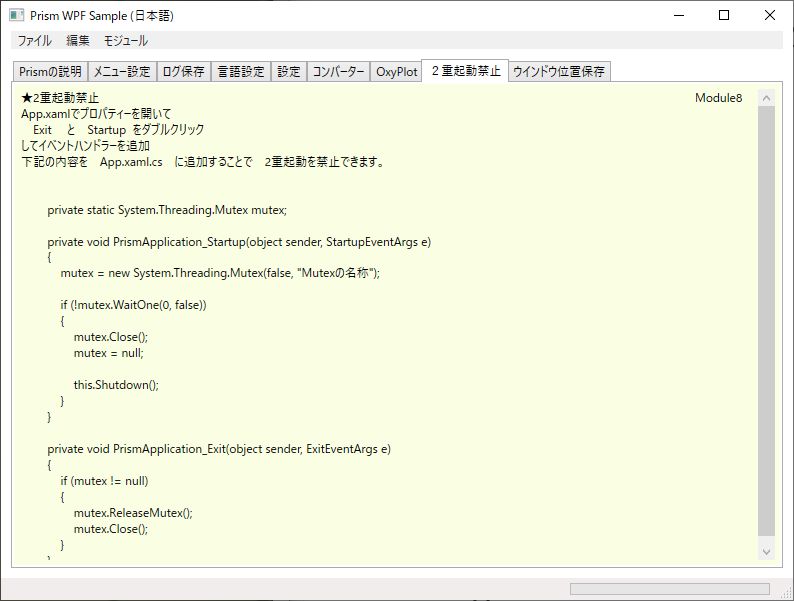Click the PrismApplication_Startup method signature
794x601 pixels.
(239, 242)
